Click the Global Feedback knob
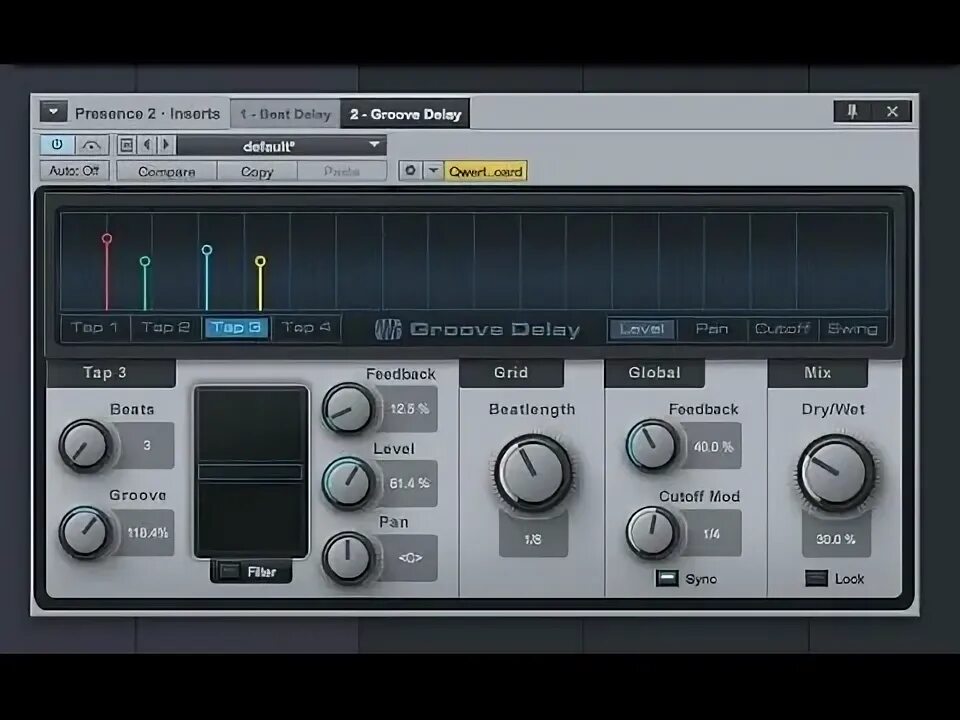The height and width of the screenshot is (720, 960). coord(652,445)
